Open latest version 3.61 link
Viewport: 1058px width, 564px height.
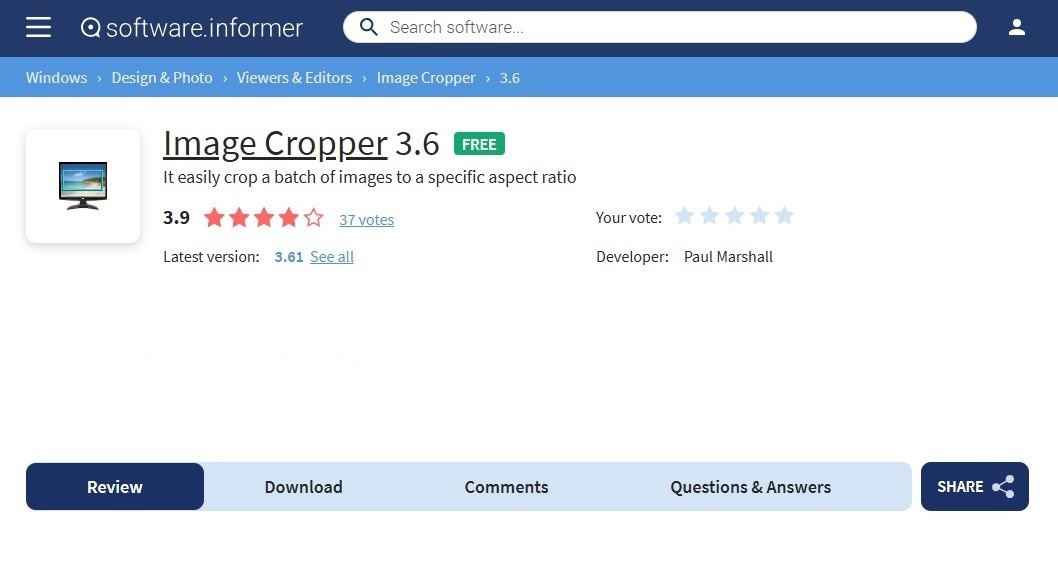[x=289, y=257]
